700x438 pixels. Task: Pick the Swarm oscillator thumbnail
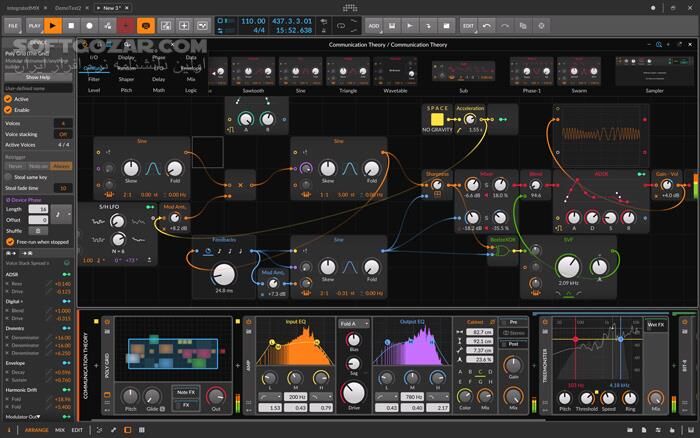(579, 71)
